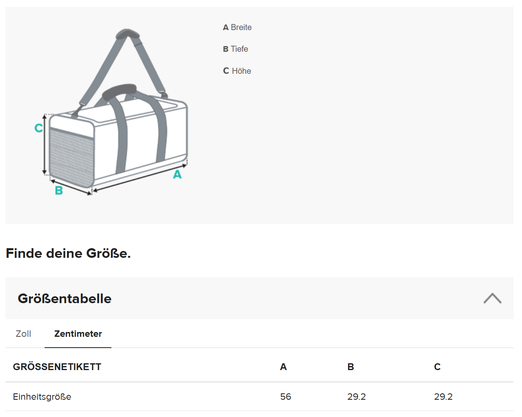The width and height of the screenshot is (522, 417).
Task: Click the GRÖSSENETIKETT column header
Action: click(57, 367)
